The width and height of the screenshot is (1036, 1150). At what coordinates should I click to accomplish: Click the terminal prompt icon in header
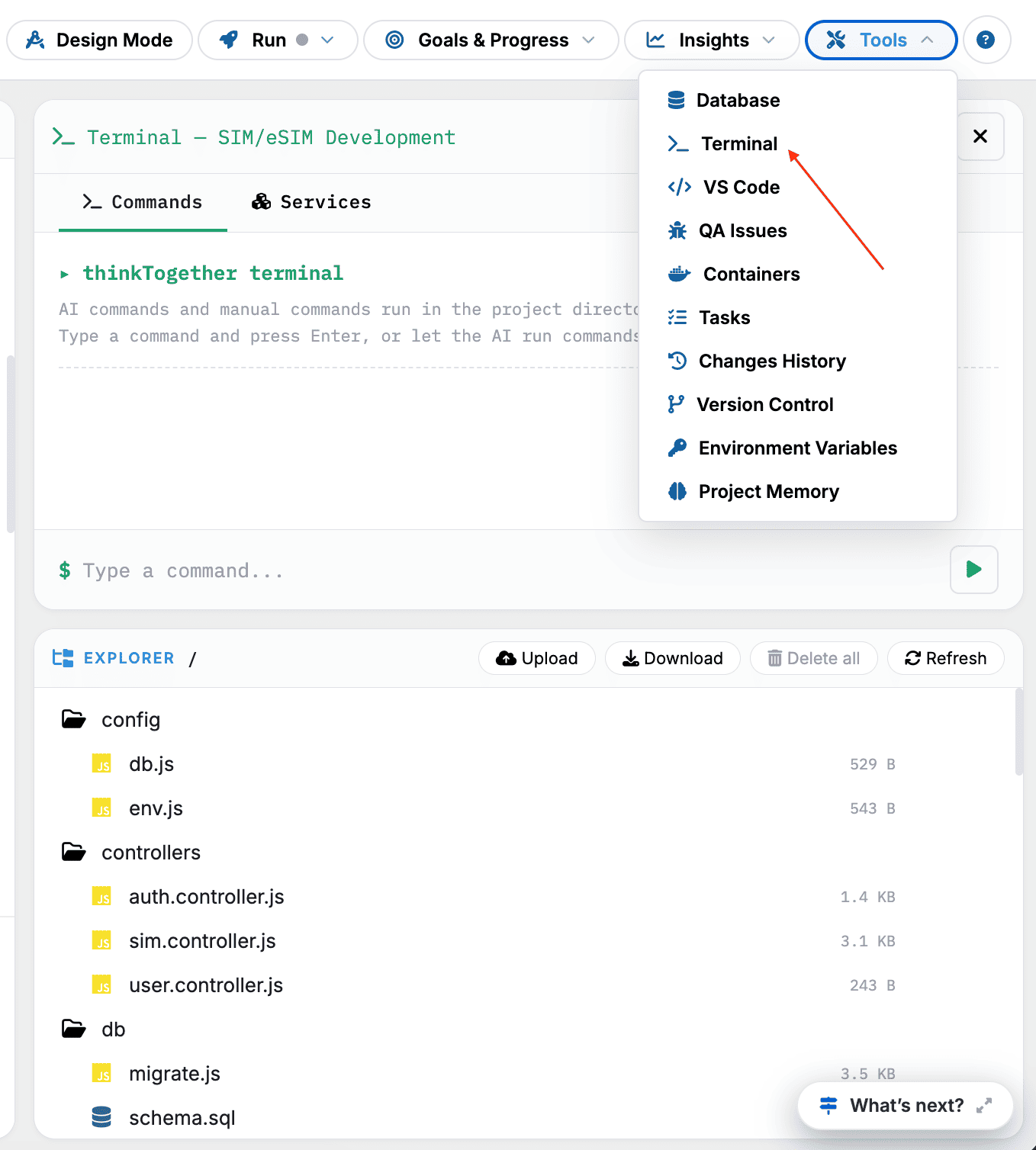click(63, 137)
